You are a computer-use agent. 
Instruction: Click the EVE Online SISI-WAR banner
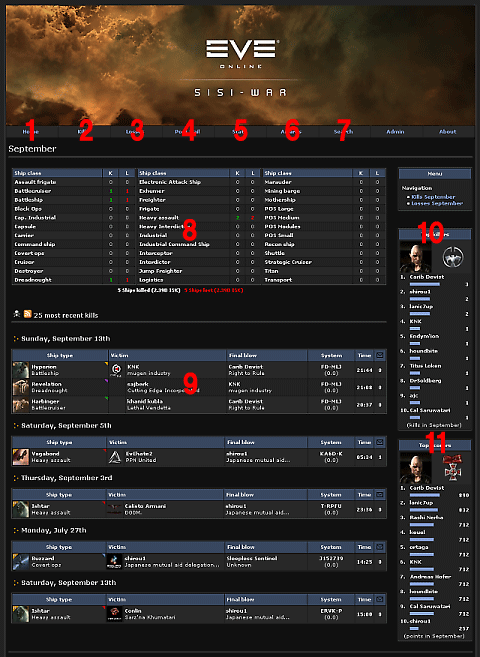point(240,65)
